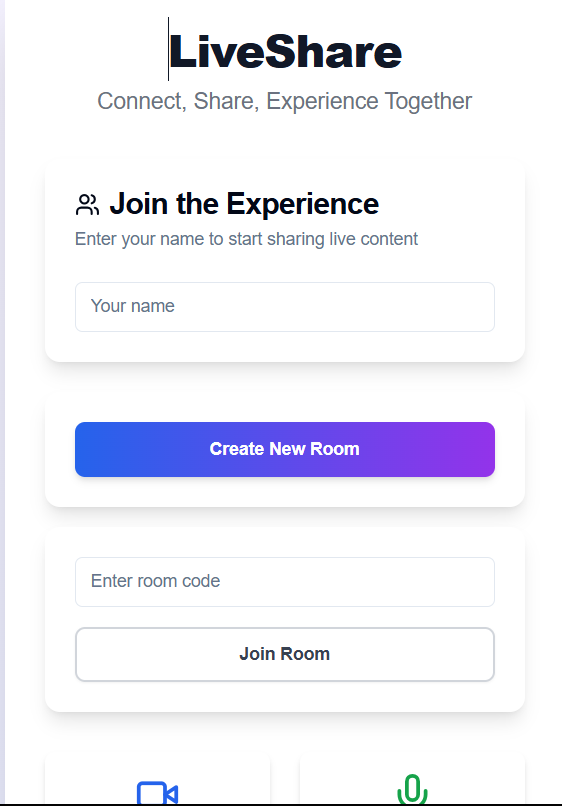This screenshot has width=562, height=806.
Task: Click the LiveShare title heading
Action: [x=285, y=51]
